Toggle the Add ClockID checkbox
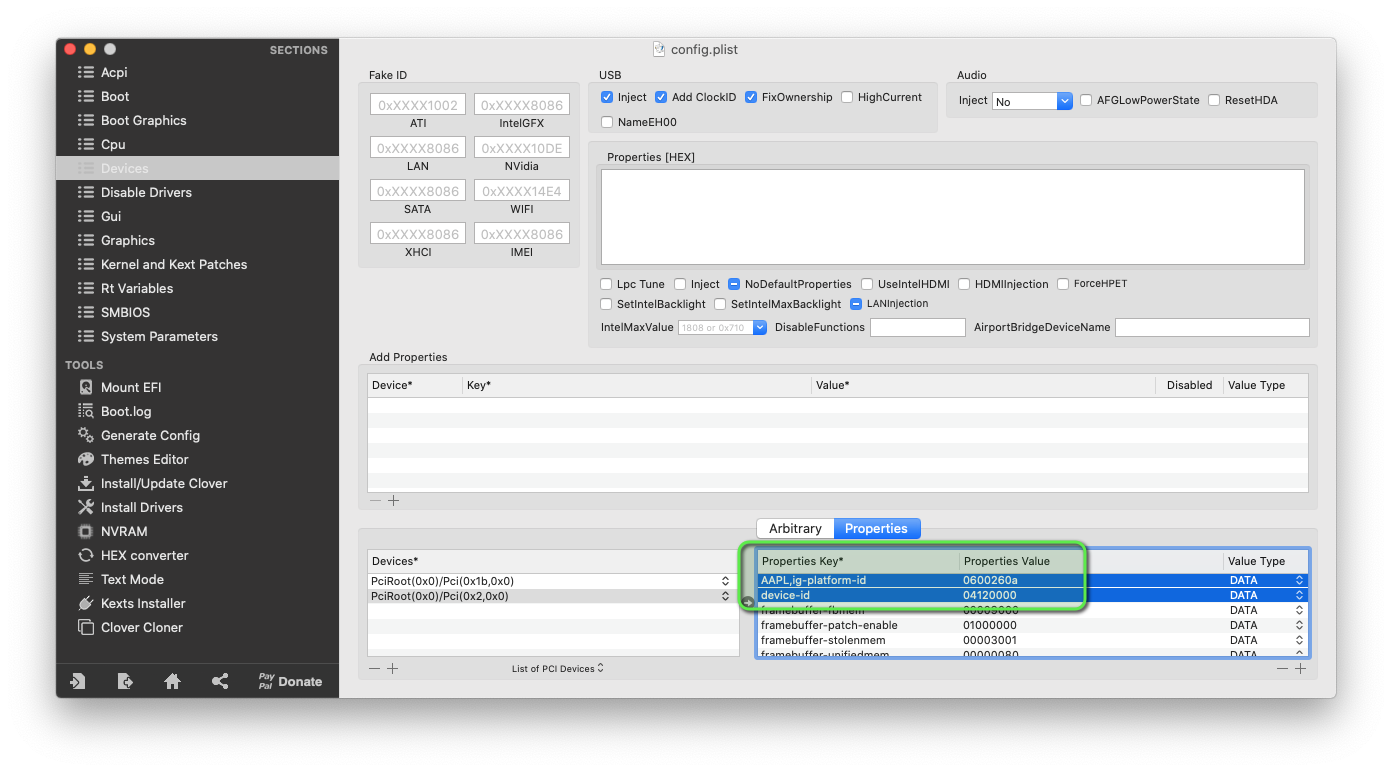Screen dimensions: 1392x772 661,97
